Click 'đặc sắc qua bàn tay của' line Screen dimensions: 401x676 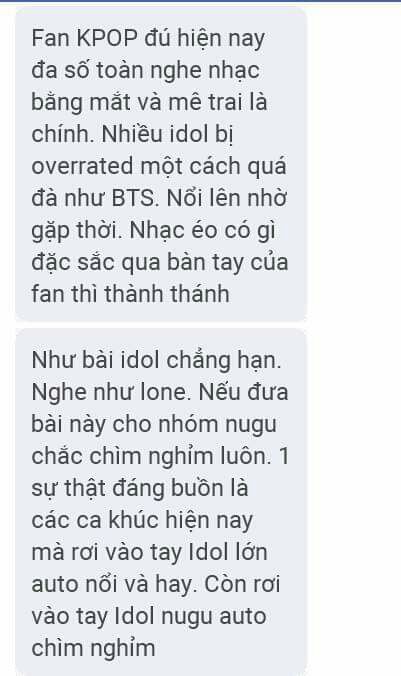(160, 263)
